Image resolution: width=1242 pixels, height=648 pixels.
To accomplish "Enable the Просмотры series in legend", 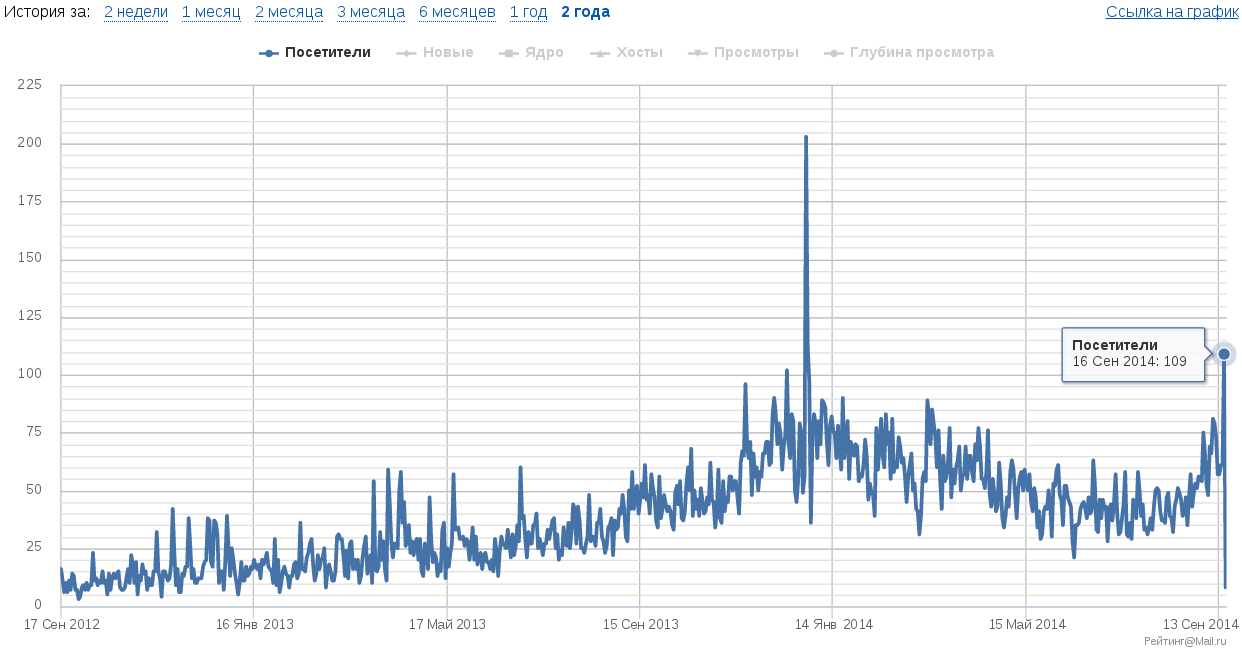I will [744, 52].
